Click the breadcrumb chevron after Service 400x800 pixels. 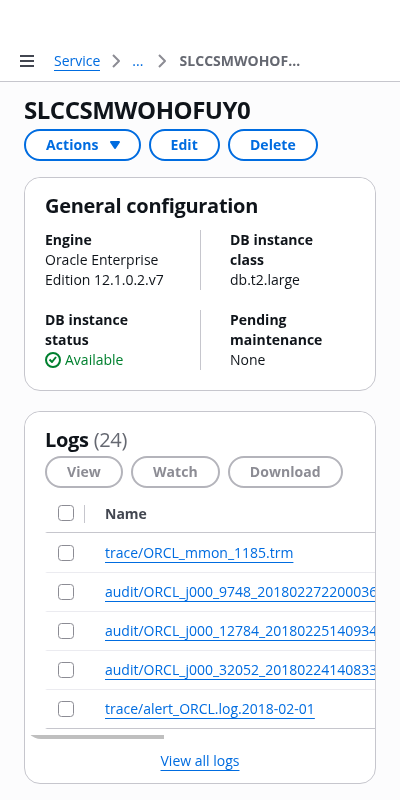[x=116, y=61]
